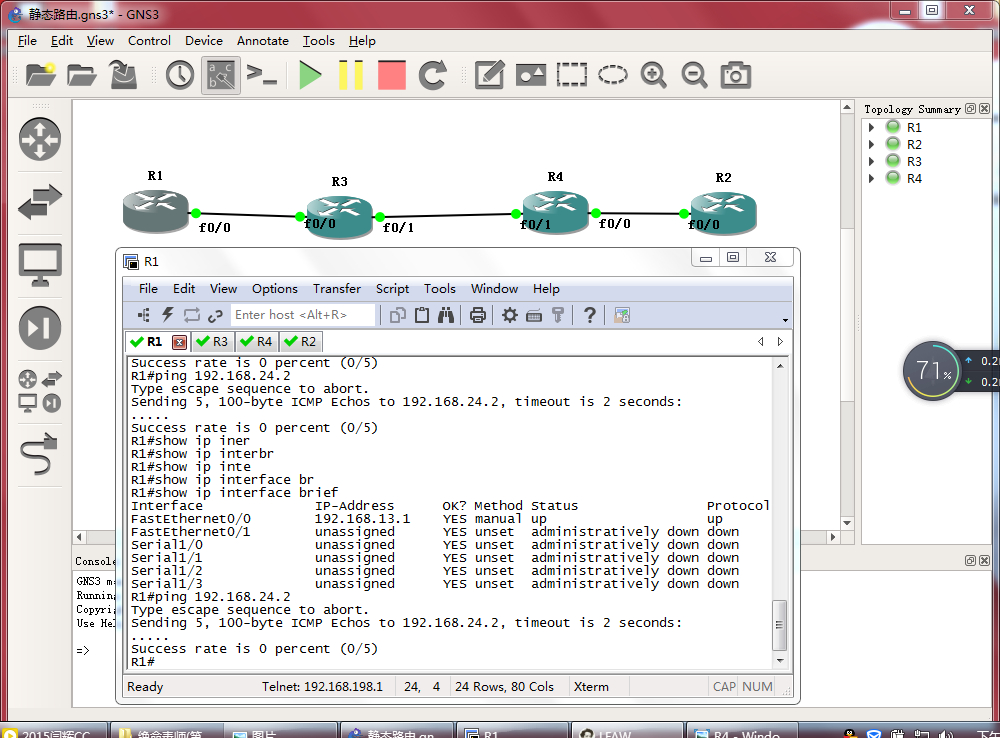The image size is (1000, 738).
Task: Click the SecureCRT quick connect lightning icon
Action: (x=168, y=315)
